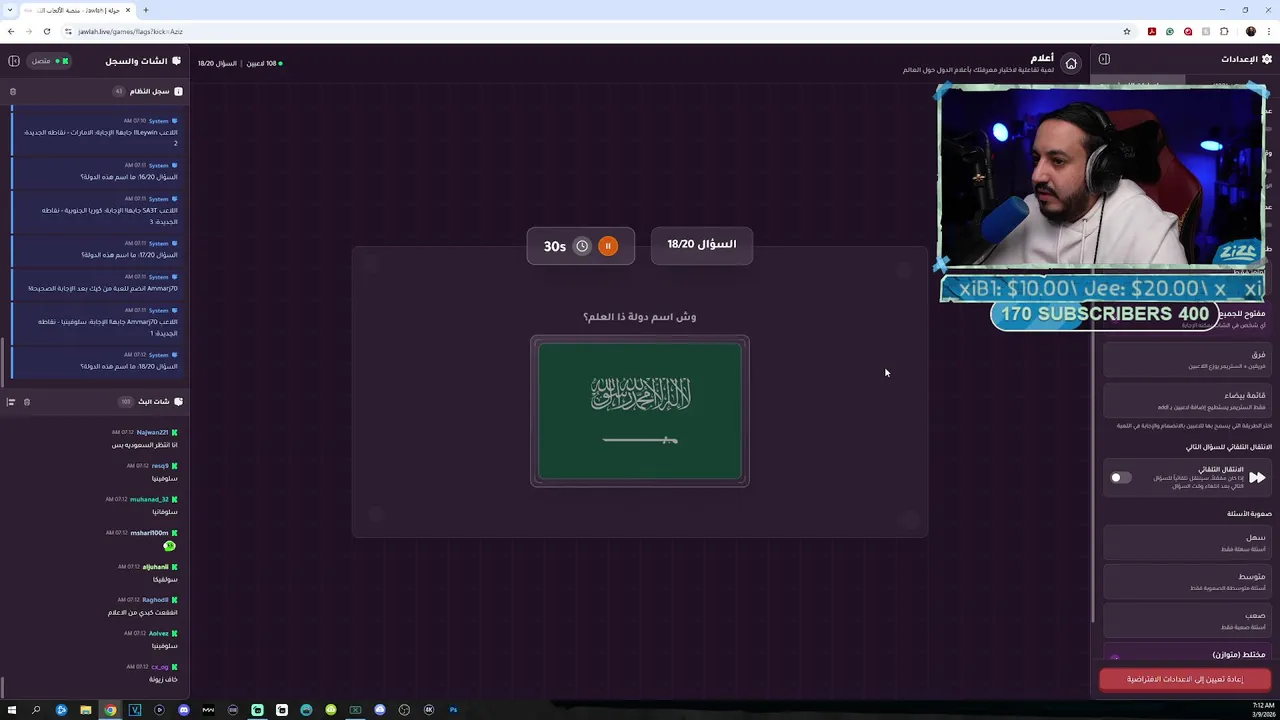Click the متصل connected status badge

(48, 61)
